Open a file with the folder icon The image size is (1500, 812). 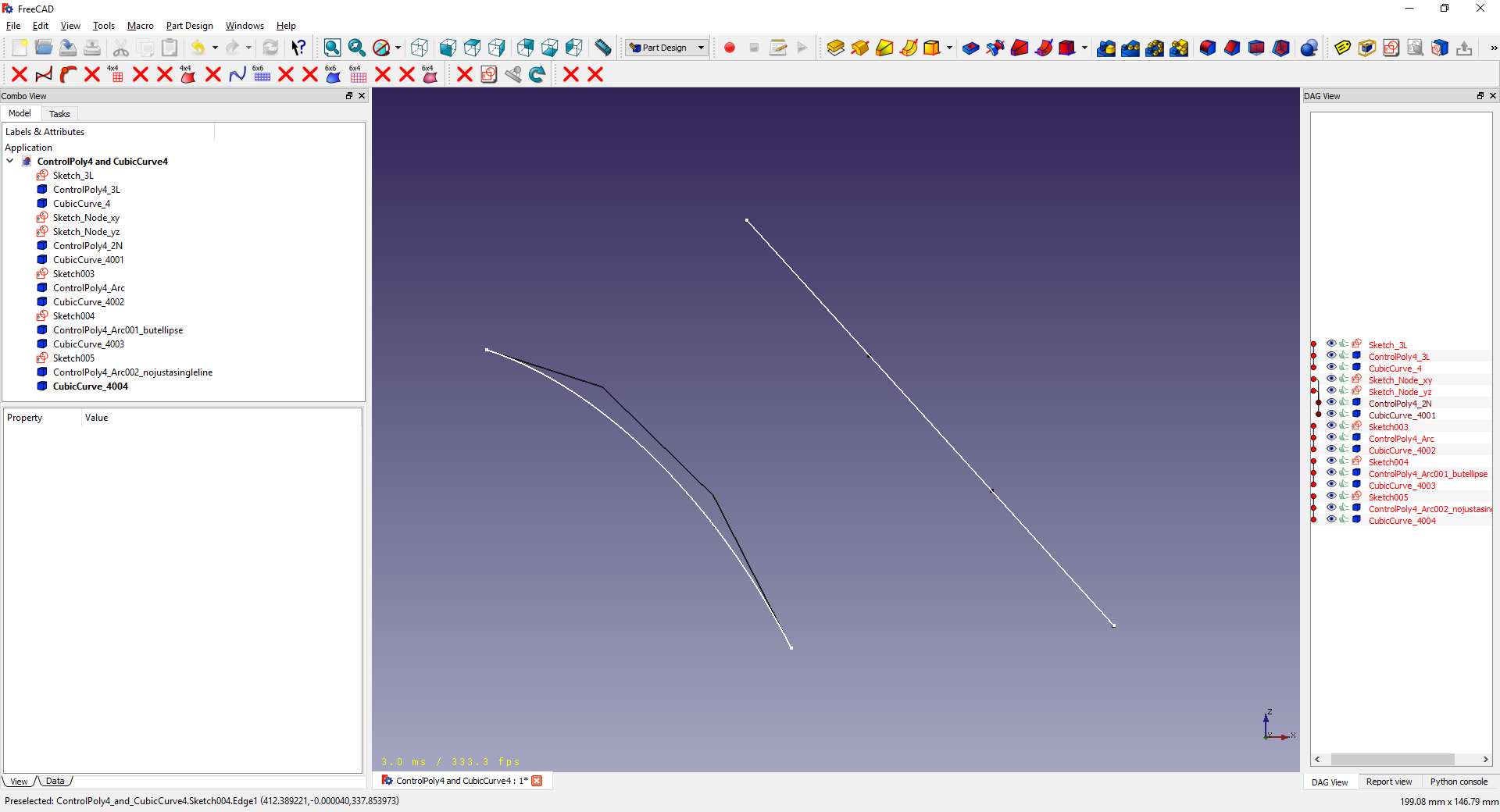(x=44, y=48)
